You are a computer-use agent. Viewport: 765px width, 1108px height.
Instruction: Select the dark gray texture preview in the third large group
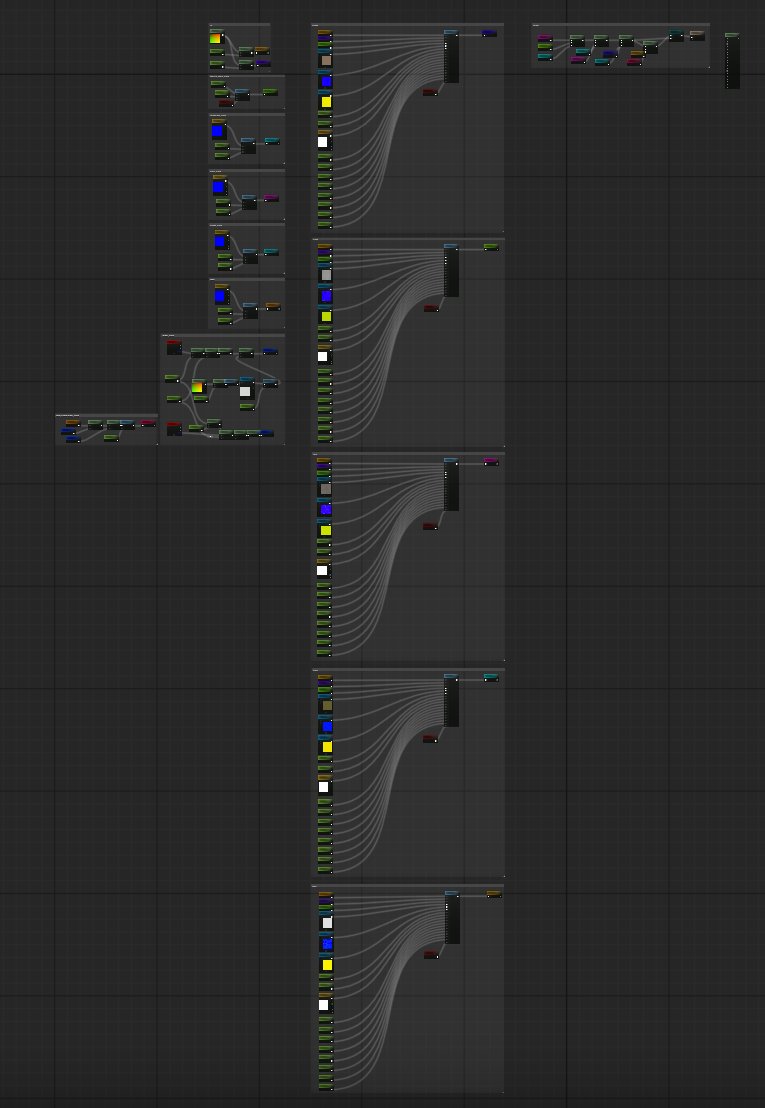[x=326, y=489]
